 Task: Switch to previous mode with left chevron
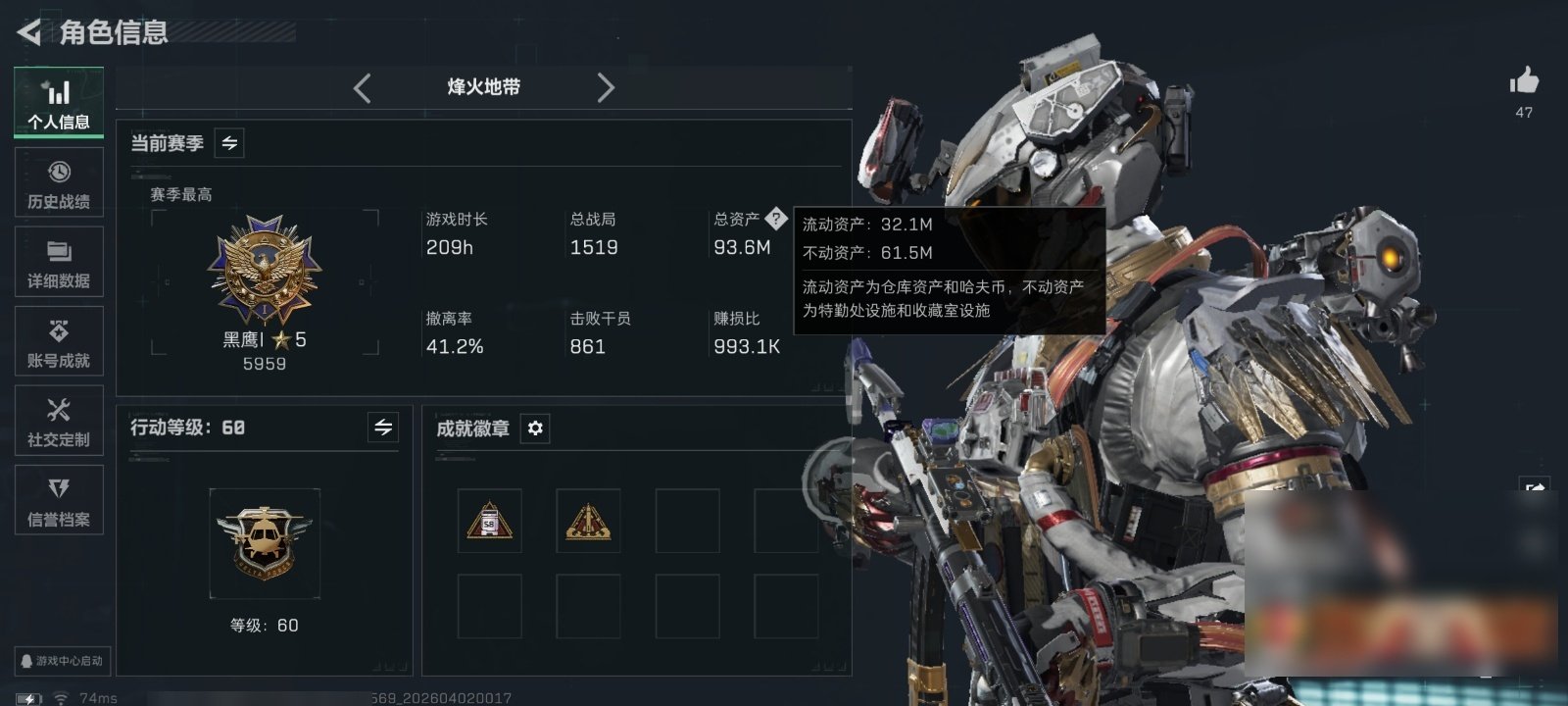point(363,88)
